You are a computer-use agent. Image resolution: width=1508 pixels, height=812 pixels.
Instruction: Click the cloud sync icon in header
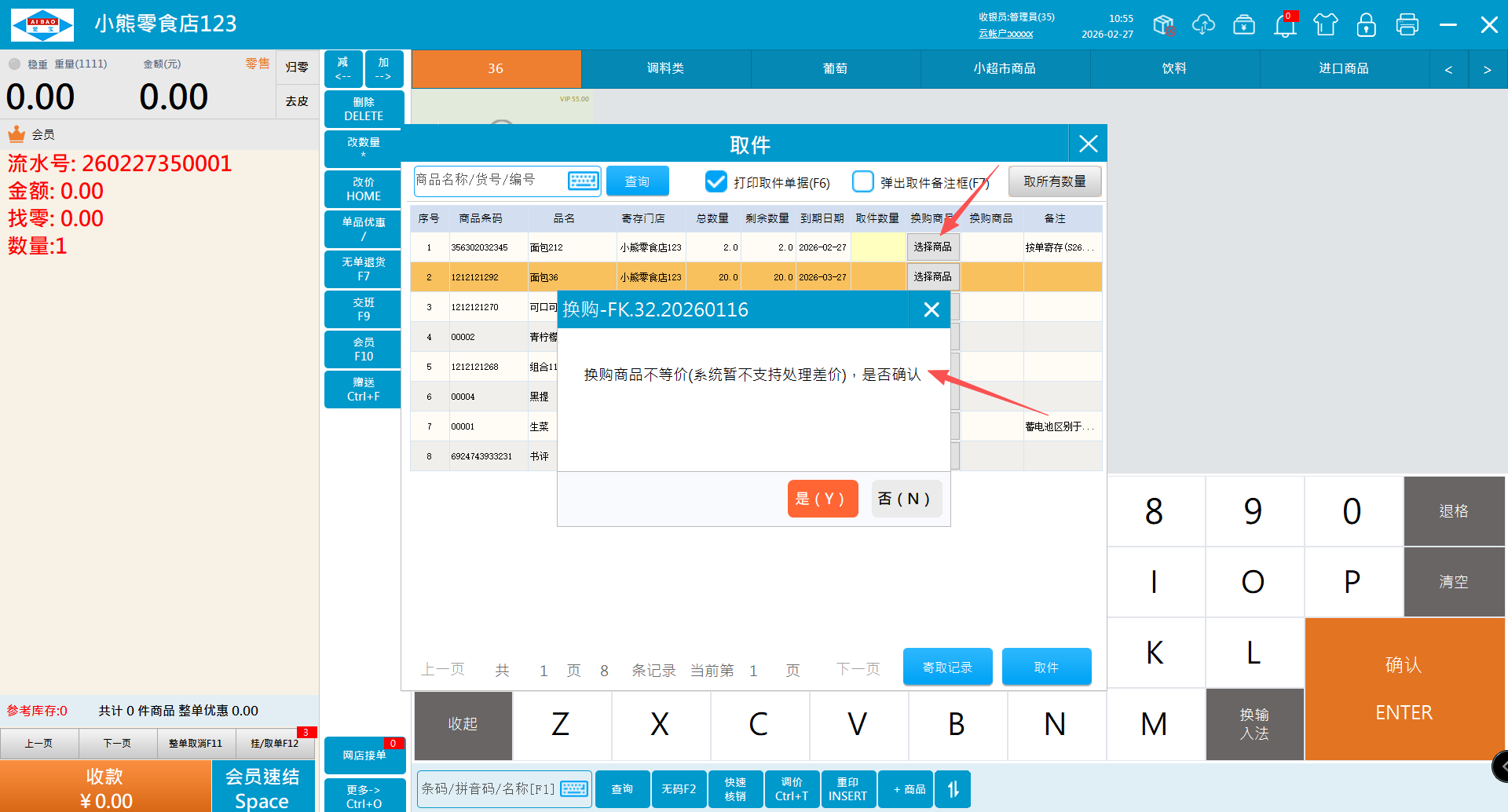click(1203, 25)
